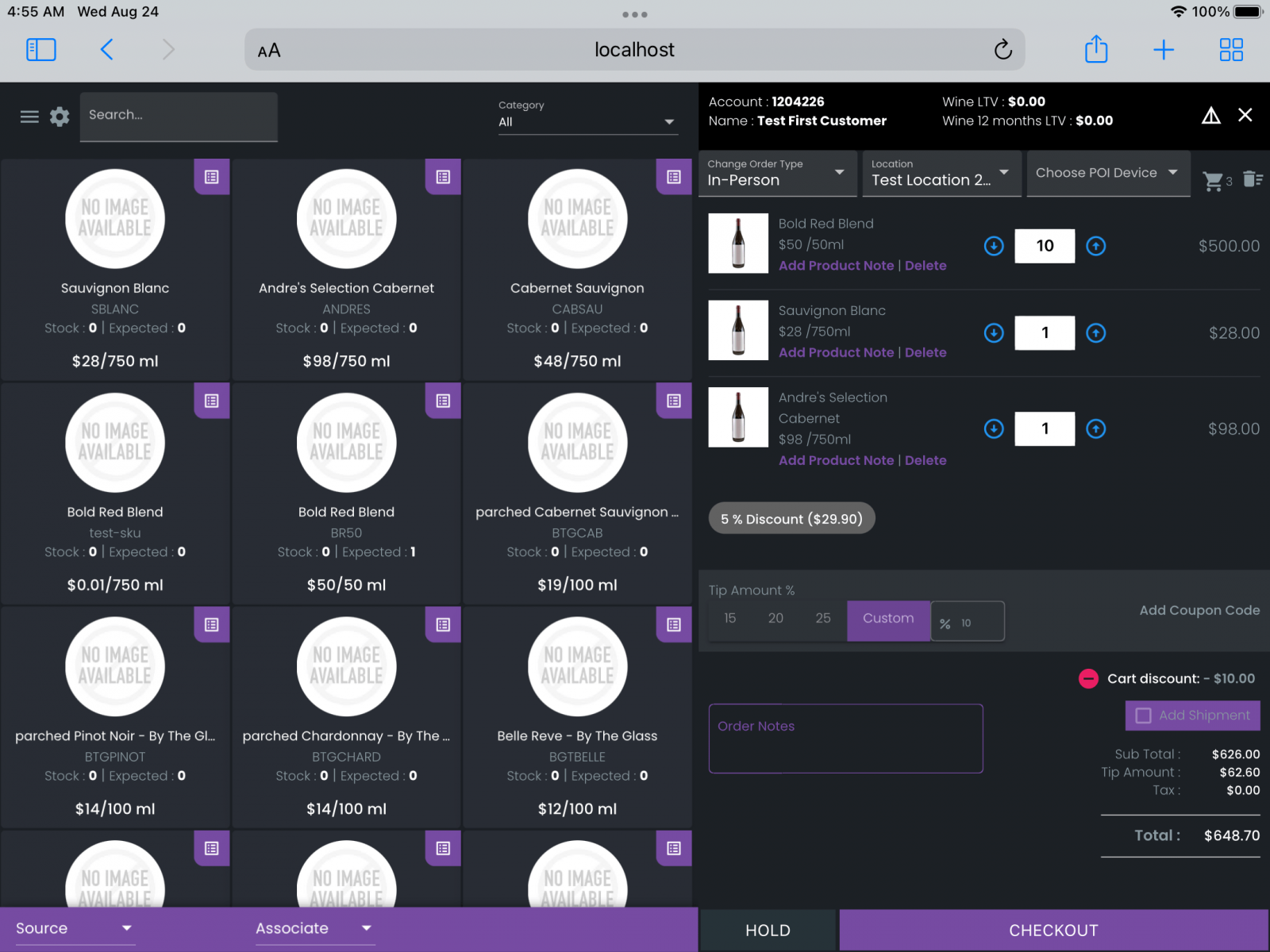Reload the localhost page
Screen dimensions: 1270x952
click(1003, 50)
